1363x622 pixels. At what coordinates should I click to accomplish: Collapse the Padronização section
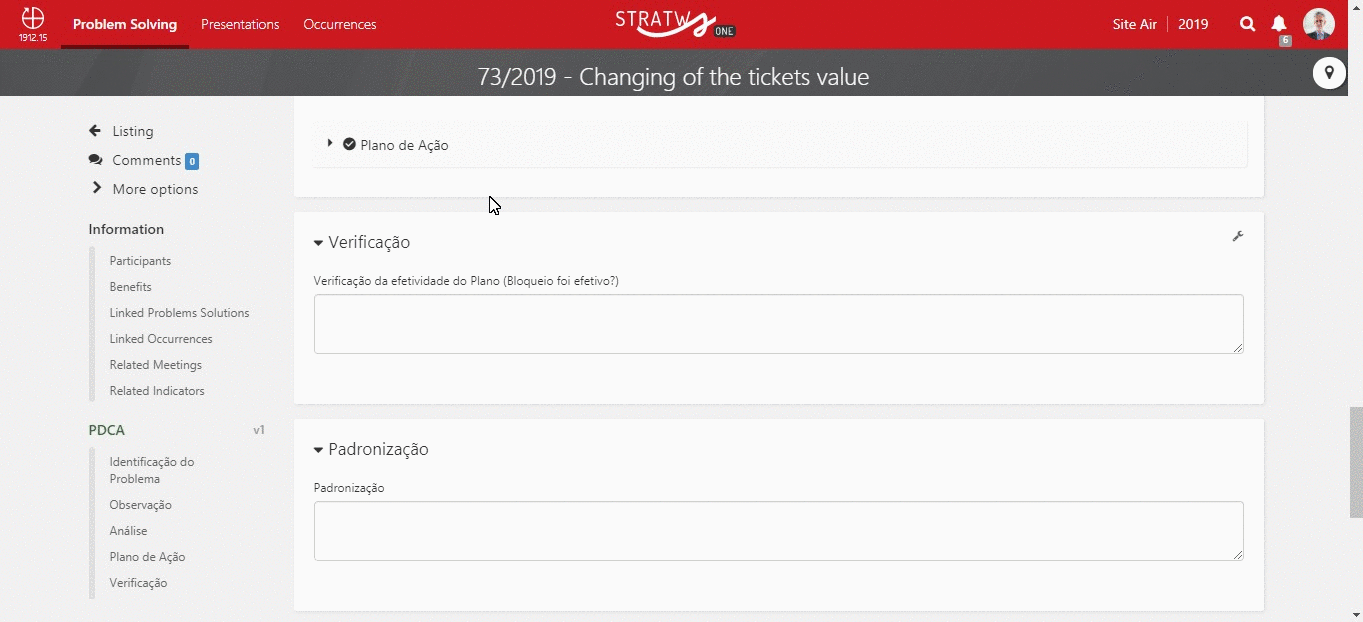tap(318, 450)
